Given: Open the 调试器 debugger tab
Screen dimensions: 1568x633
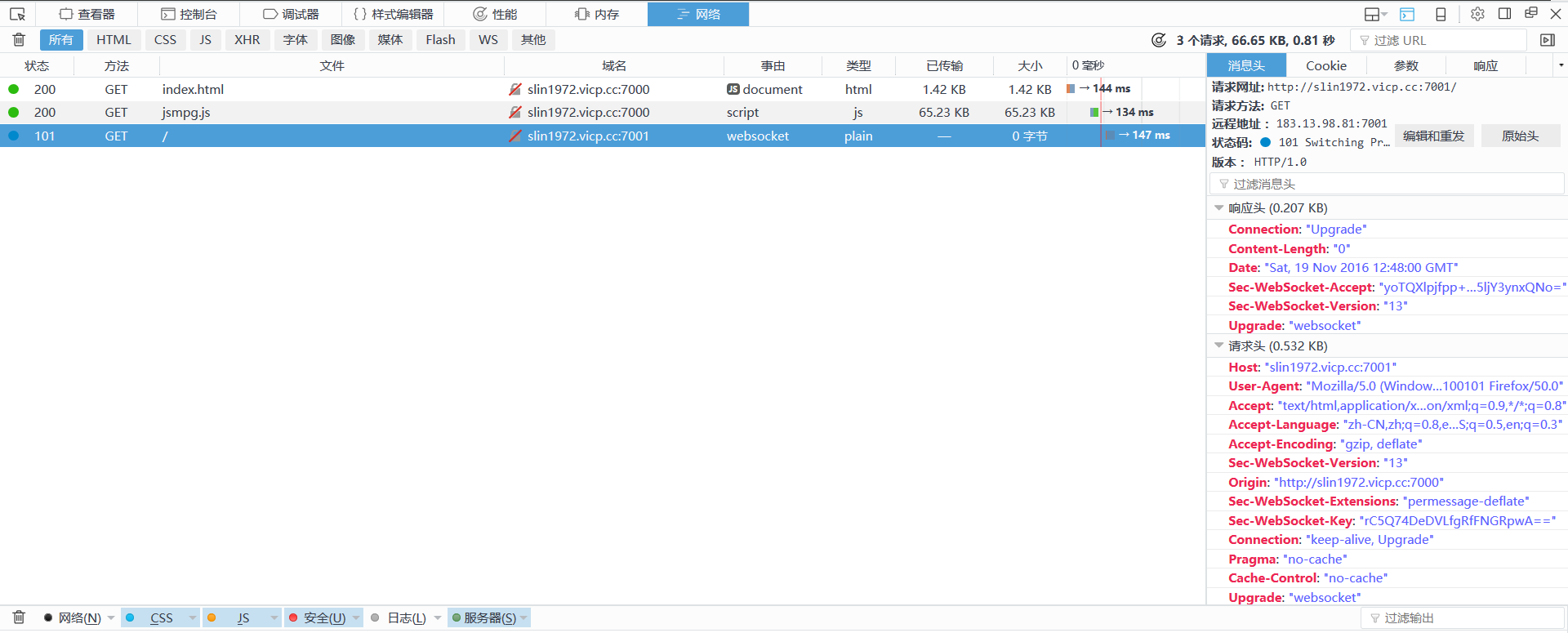Looking at the screenshot, I should pyautogui.click(x=292, y=14).
